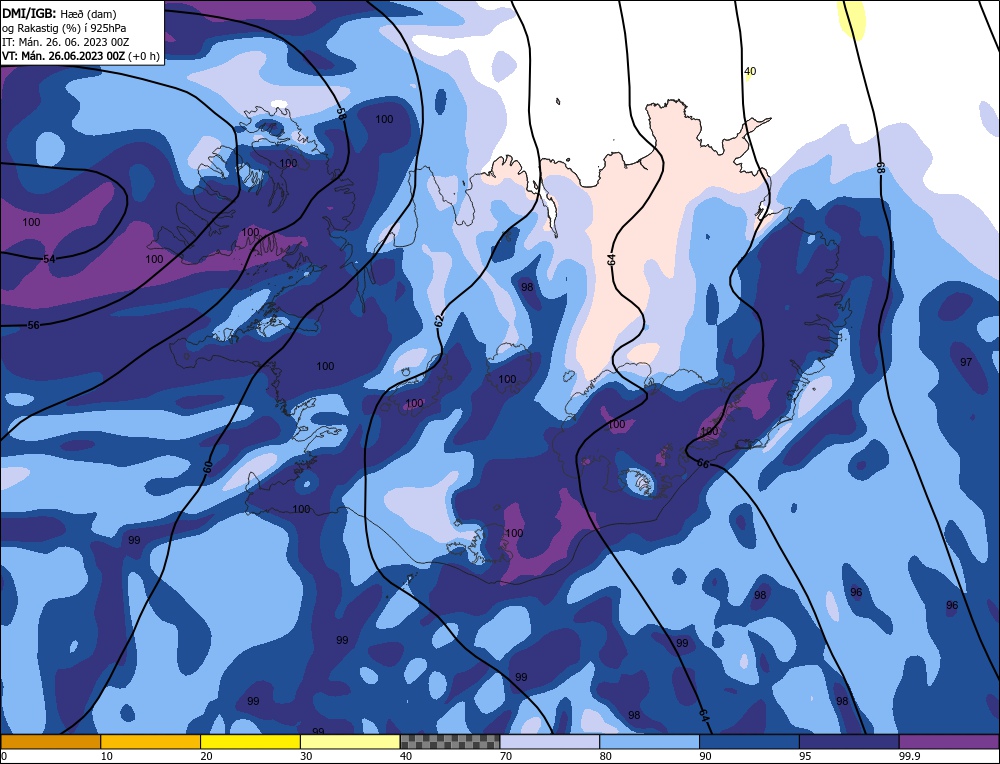Click the 'VT: Mán. 26.06.2023 00Z (+0 h)' line
Screen dimensions: 1000x764
tap(80, 56)
